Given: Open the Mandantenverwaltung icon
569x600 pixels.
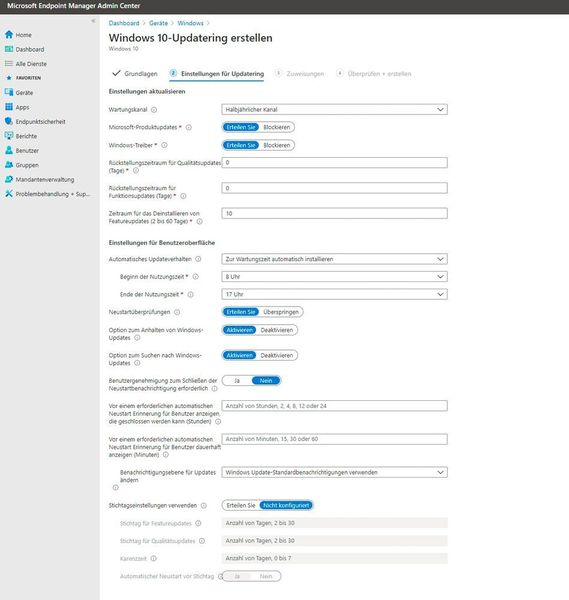Looking at the screenshot, I should pyautogui.click(x=9, y=179).
